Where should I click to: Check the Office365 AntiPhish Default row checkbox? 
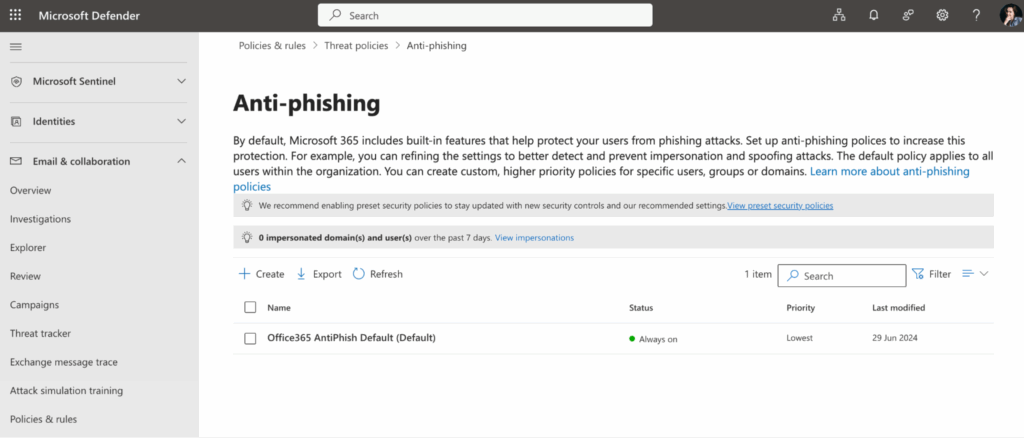coord(250,339)
